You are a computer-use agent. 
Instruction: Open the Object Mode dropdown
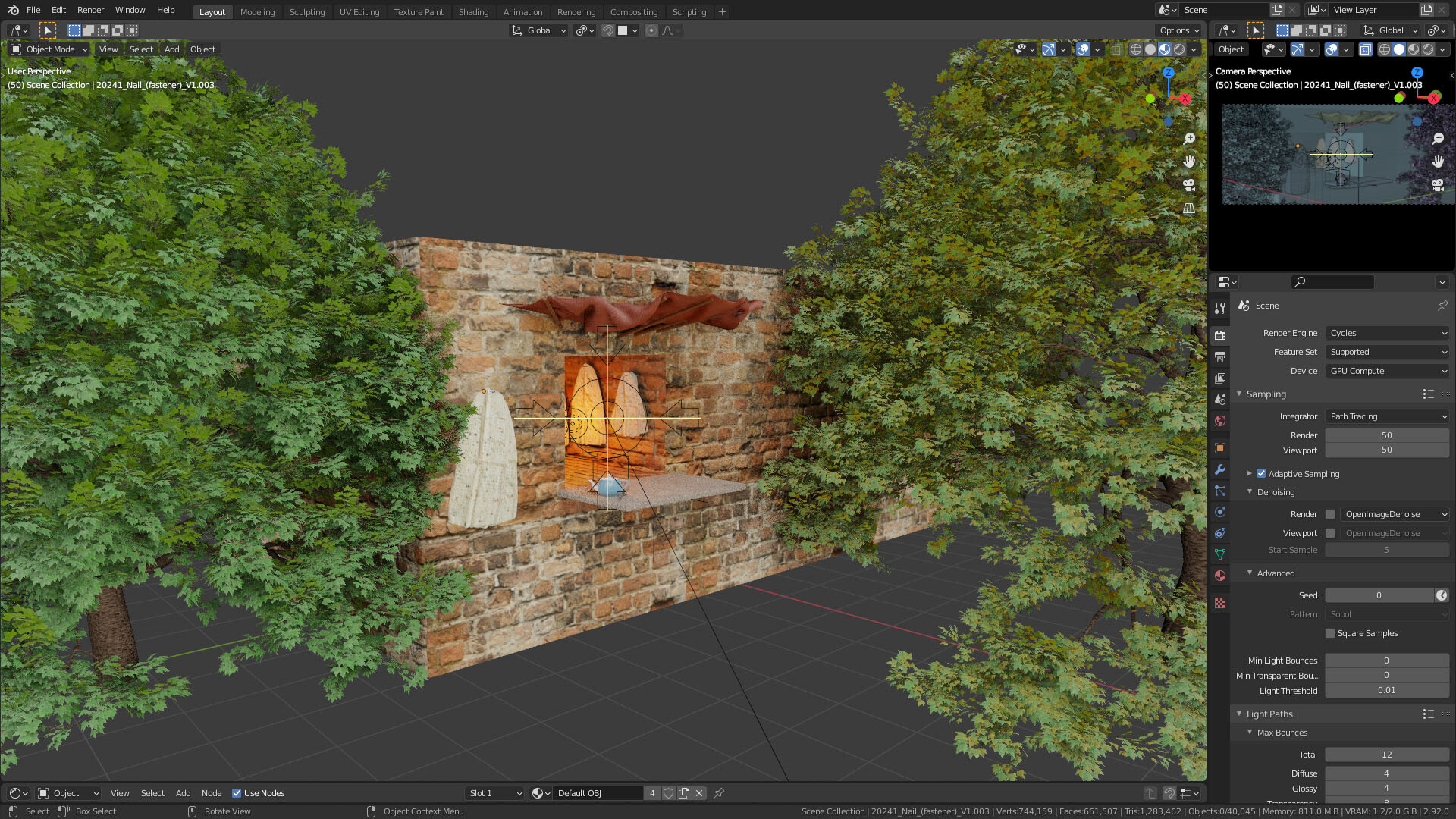coord(50,49)
